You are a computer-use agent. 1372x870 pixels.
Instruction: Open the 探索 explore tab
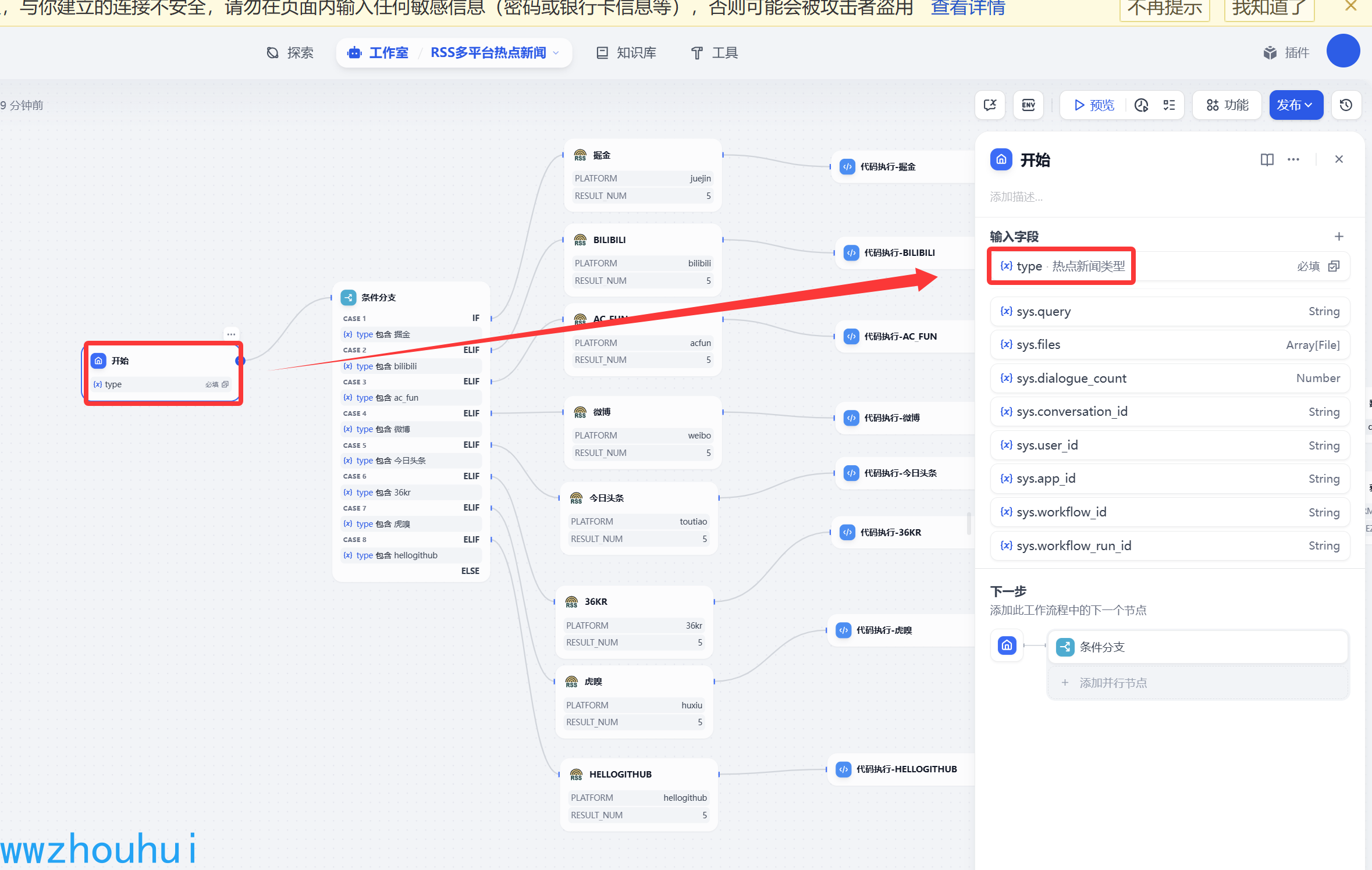pos(290,53)
